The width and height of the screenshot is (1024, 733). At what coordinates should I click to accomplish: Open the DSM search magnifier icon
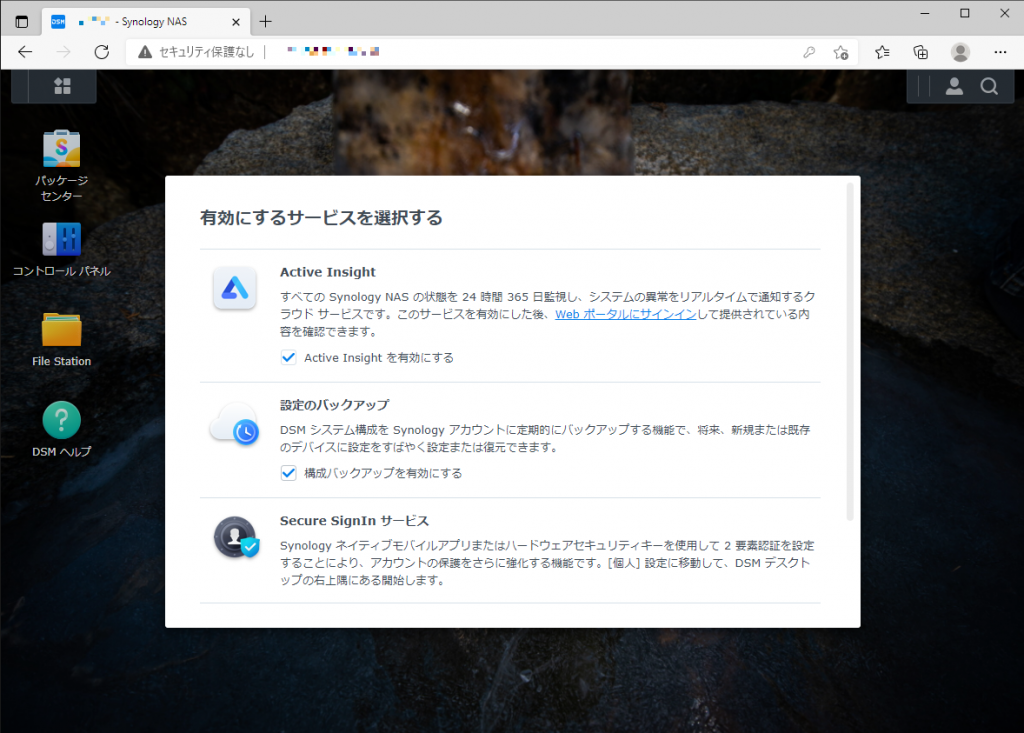point(989,86)
